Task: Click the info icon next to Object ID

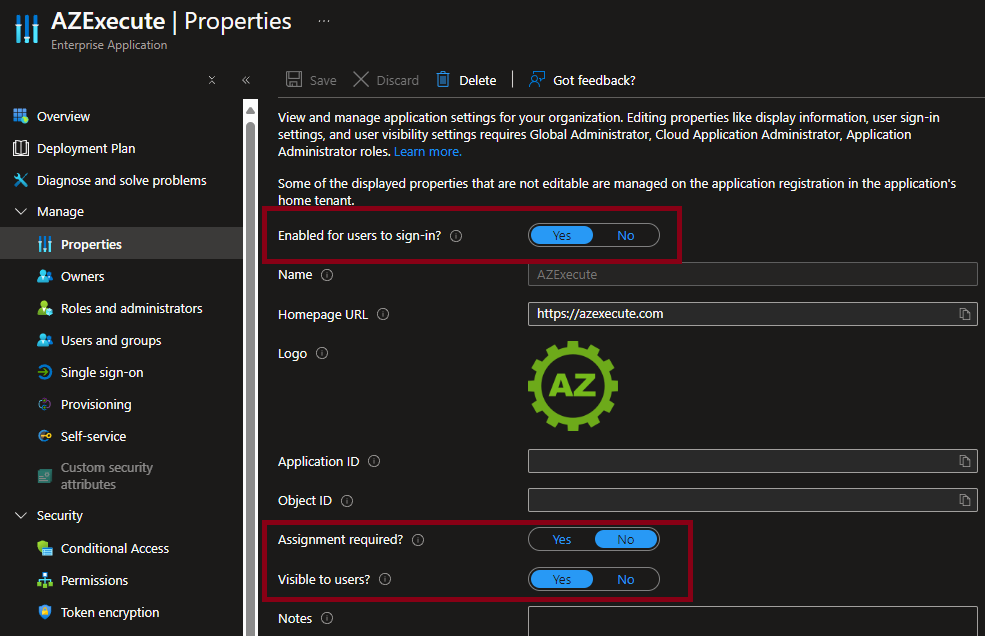Action: pos(347,501)
